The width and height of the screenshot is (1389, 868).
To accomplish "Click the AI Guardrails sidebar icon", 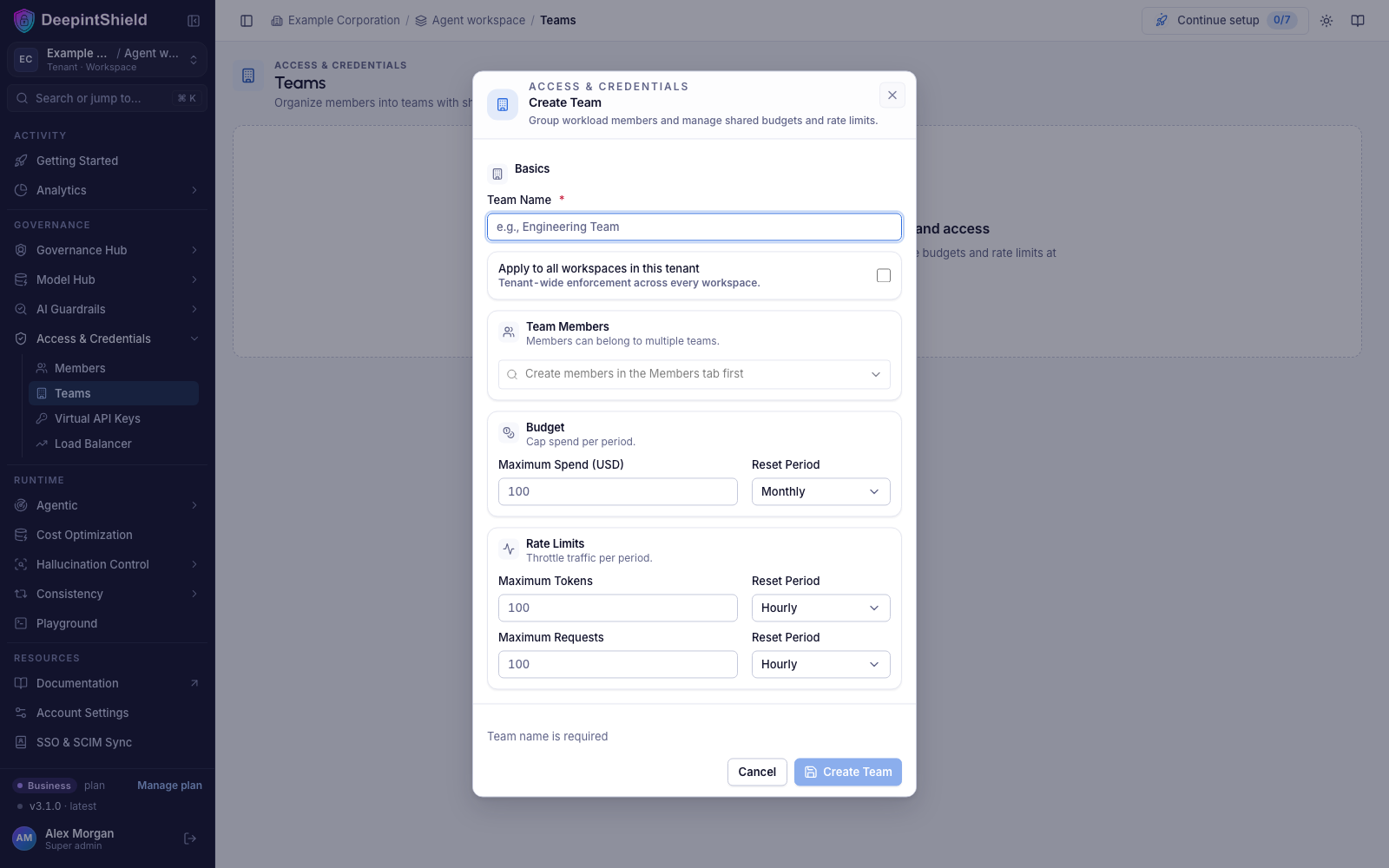I will pos(21,309).
